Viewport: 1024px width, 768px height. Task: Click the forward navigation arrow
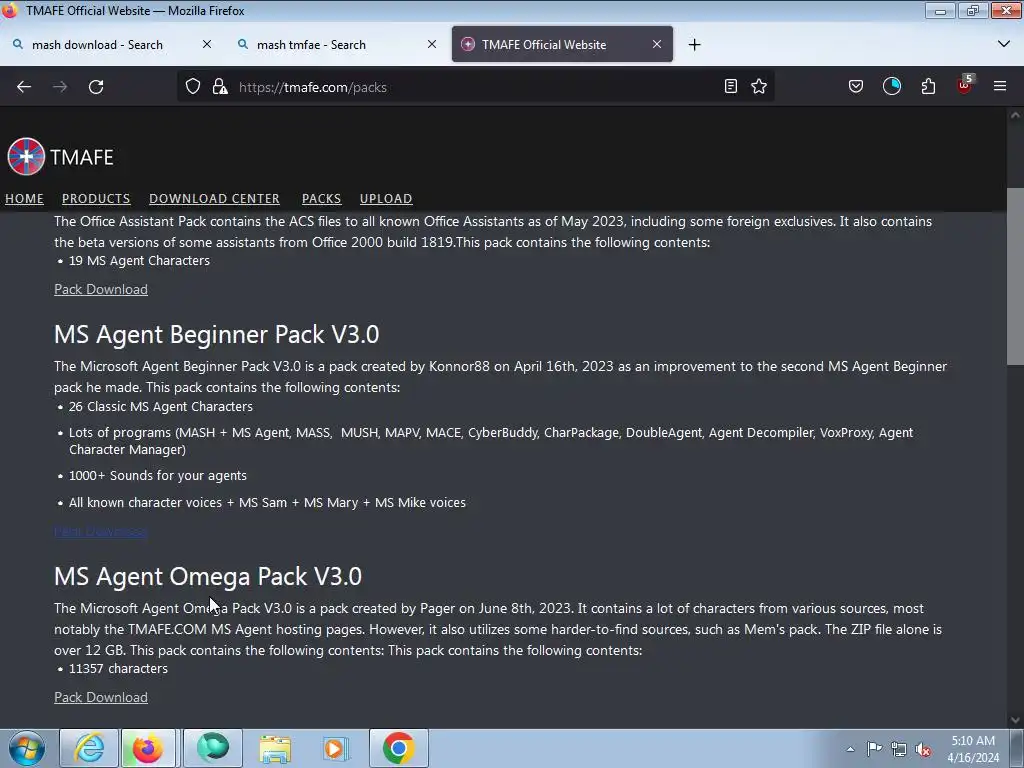(x=60, y=87)
